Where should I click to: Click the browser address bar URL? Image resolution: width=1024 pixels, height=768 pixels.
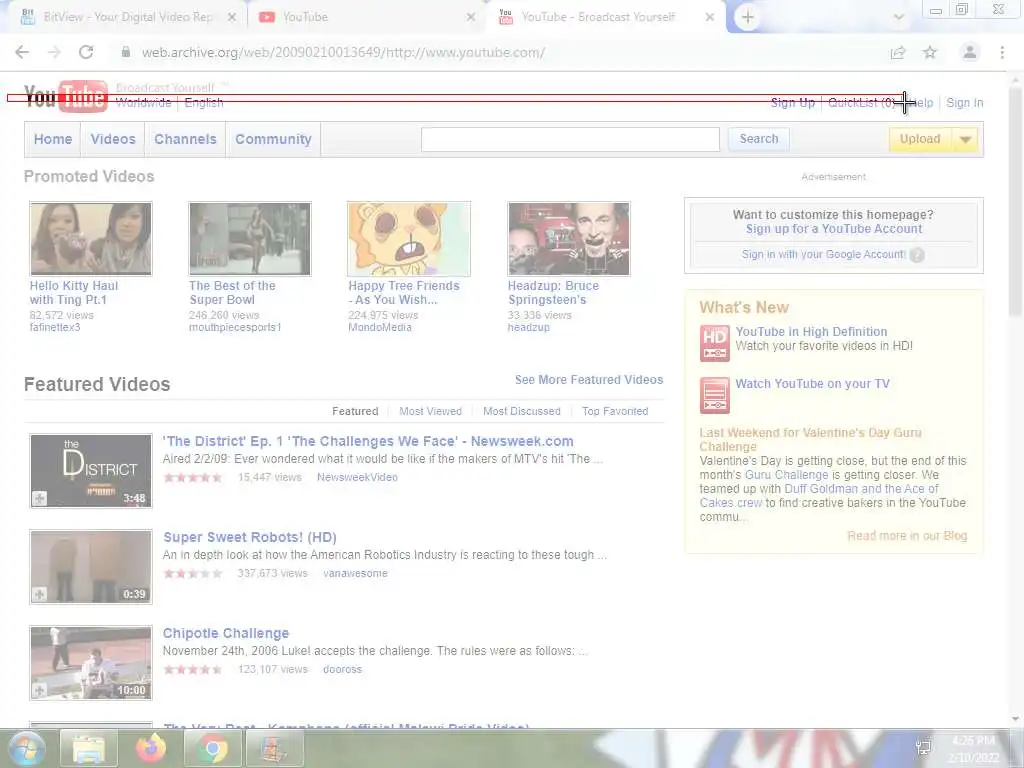tap(344, 52)
